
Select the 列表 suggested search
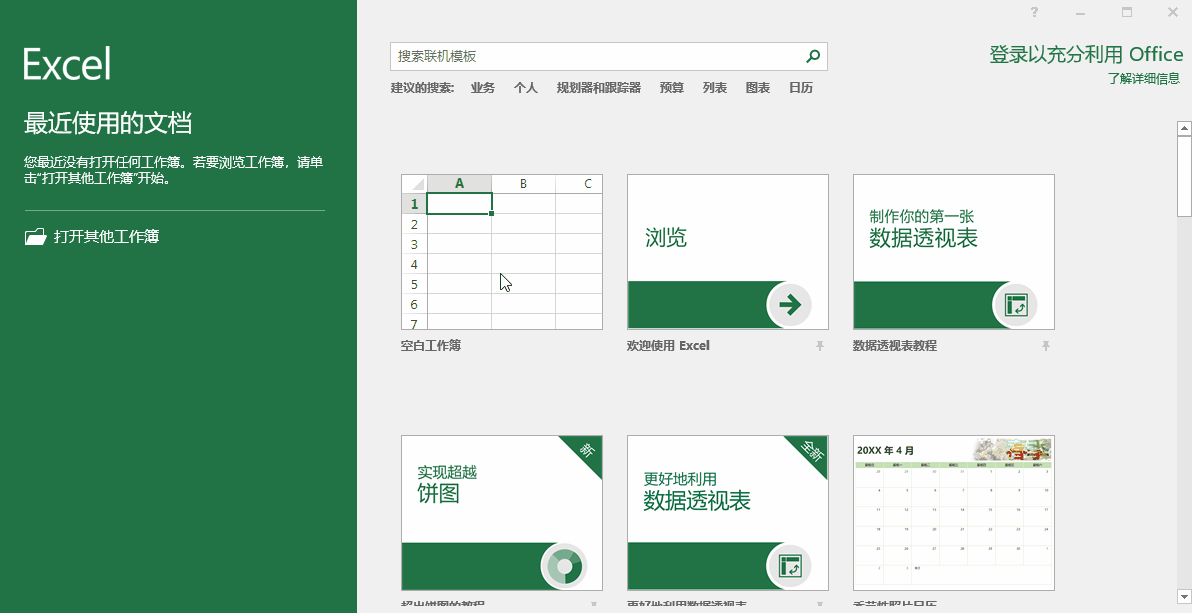point(715,87)
